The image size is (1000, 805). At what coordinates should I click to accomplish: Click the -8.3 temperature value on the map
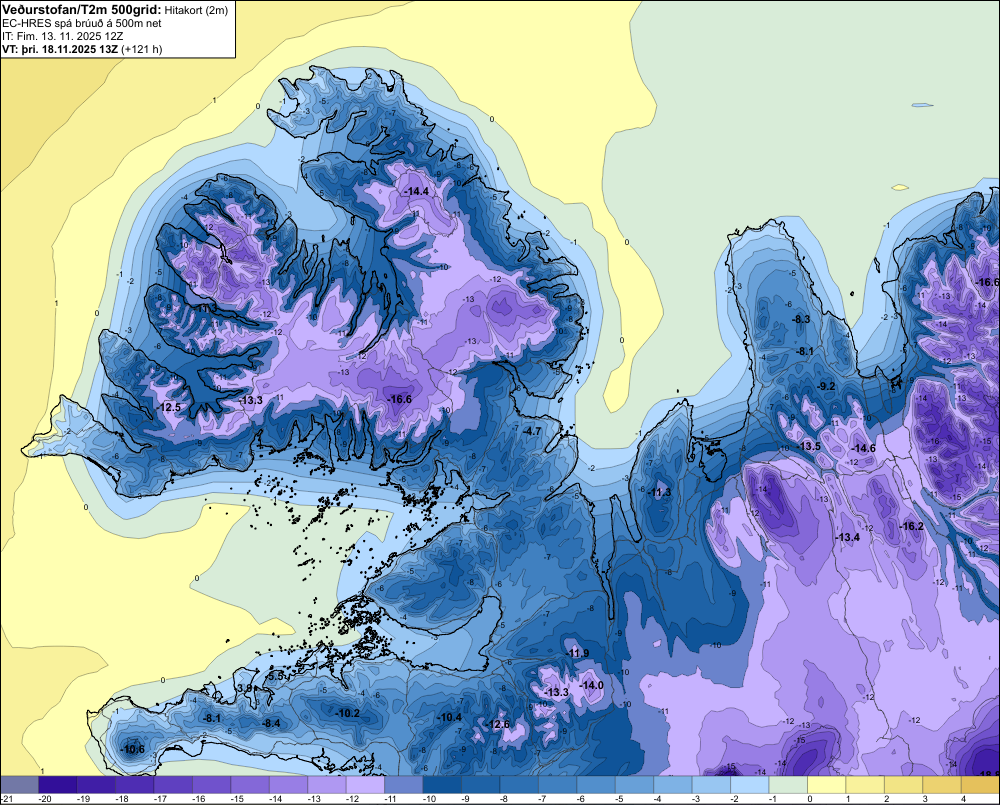click(801, 319)
